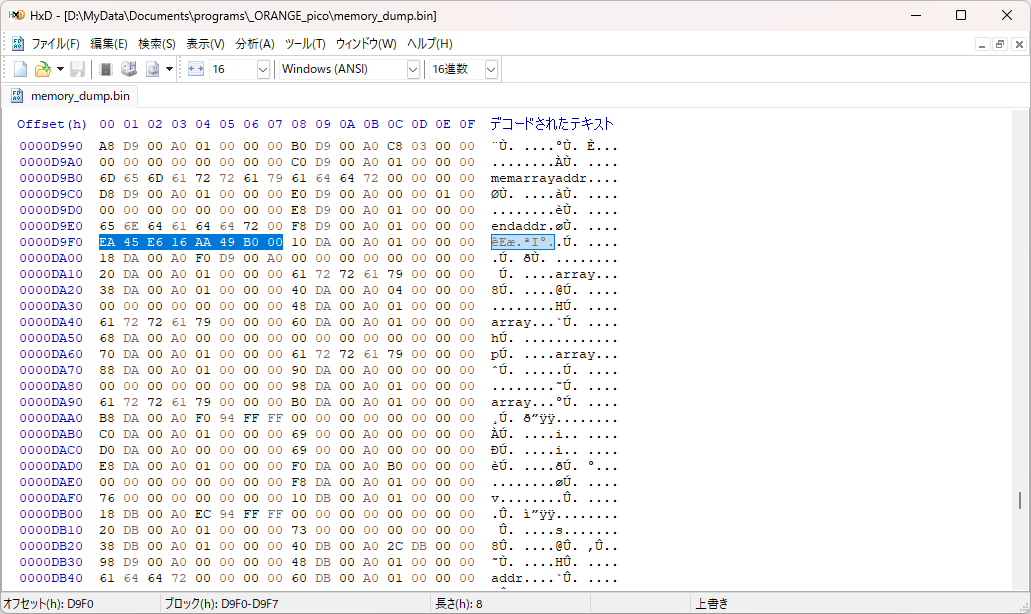Open the 分析(A) menu

pyautogui.click(x=254, y=44)
